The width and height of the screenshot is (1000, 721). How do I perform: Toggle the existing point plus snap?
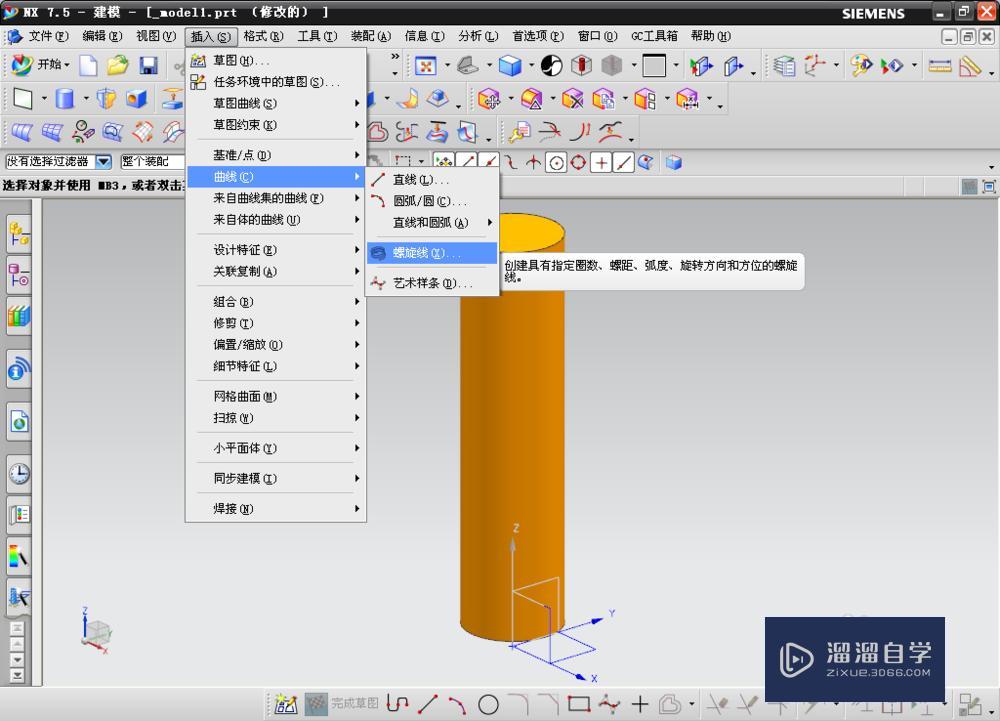point(600,163)
